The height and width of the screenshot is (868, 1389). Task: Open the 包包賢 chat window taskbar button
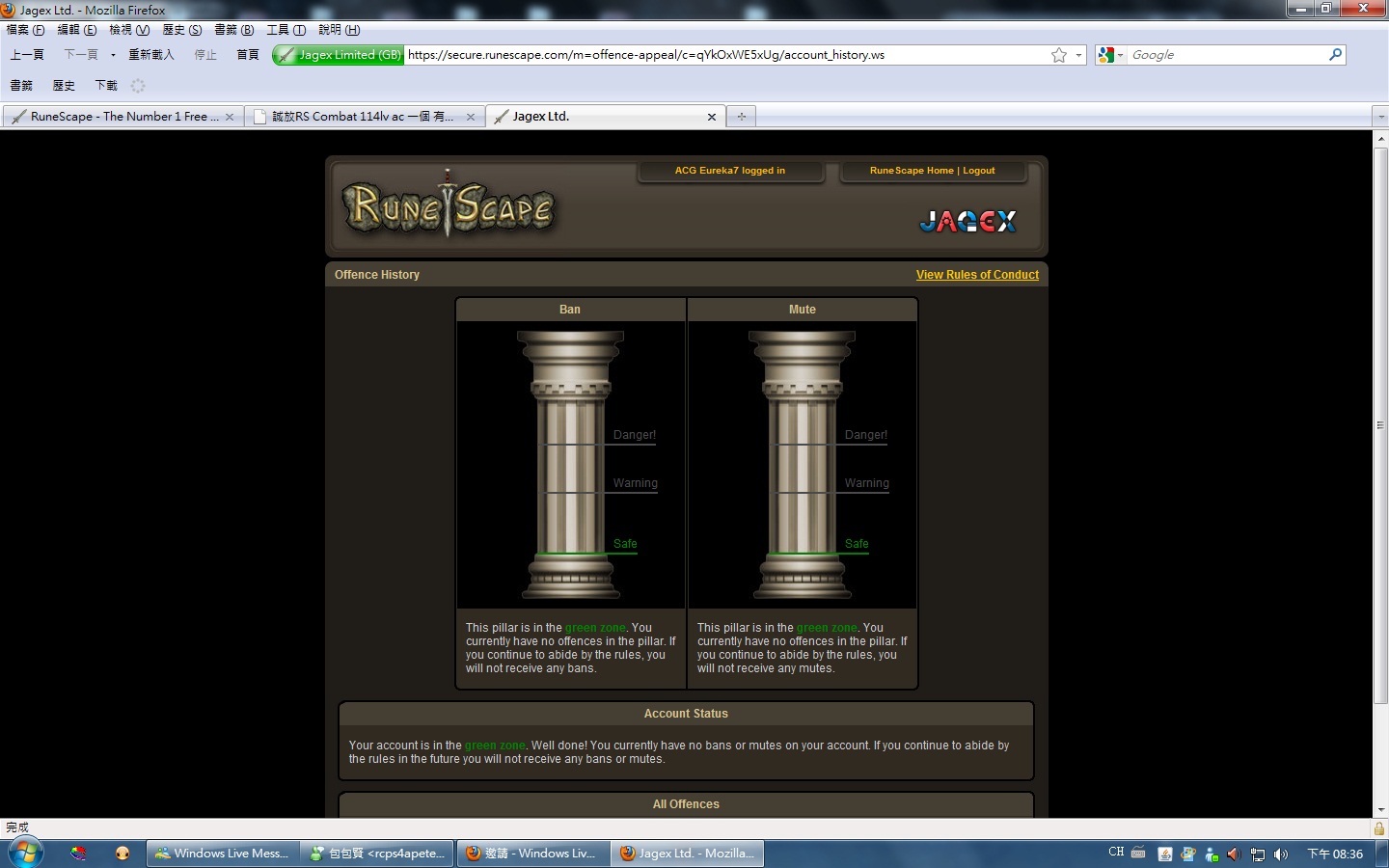tap(377, 854)
